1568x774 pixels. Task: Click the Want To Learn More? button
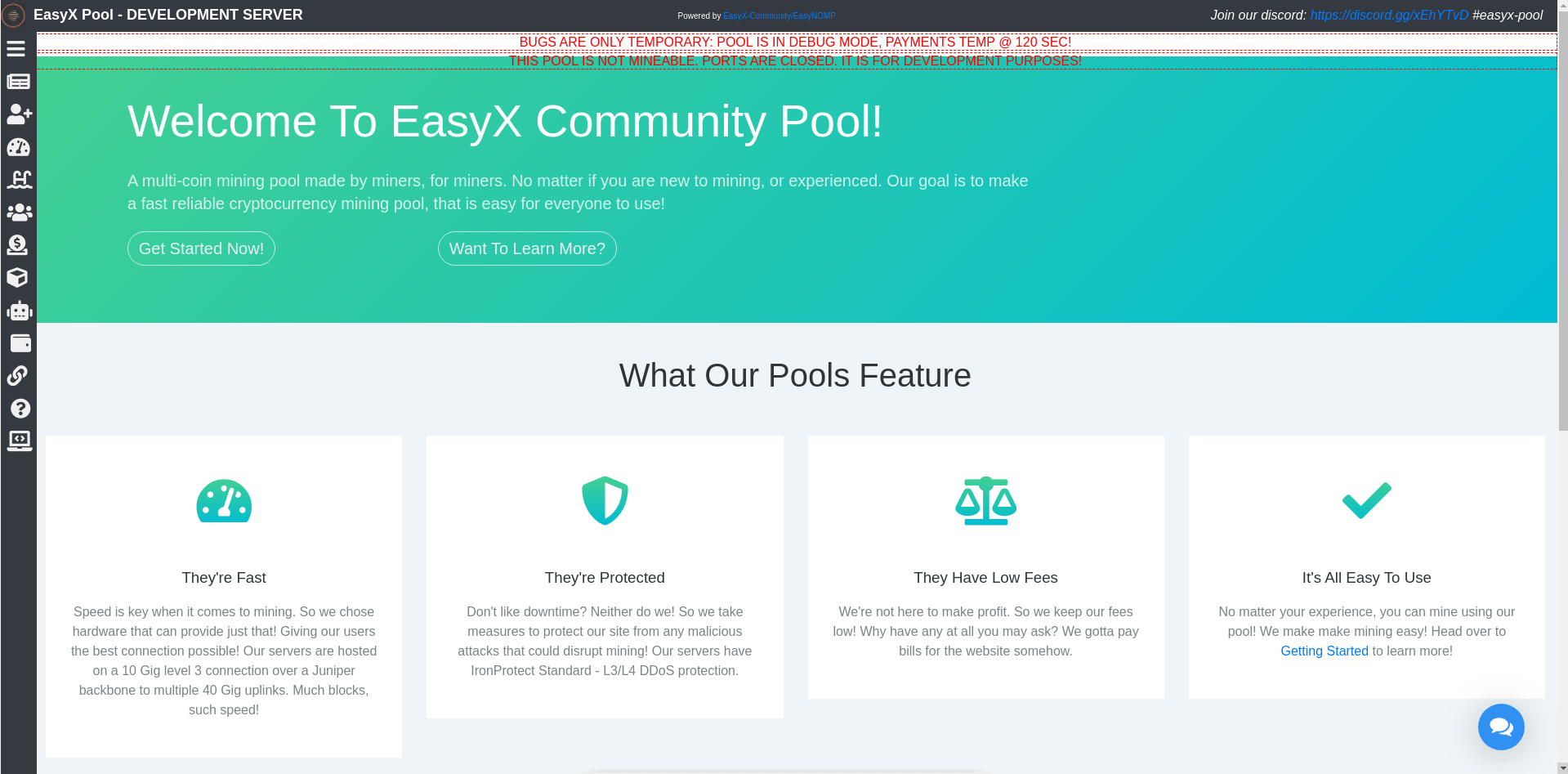527,248
